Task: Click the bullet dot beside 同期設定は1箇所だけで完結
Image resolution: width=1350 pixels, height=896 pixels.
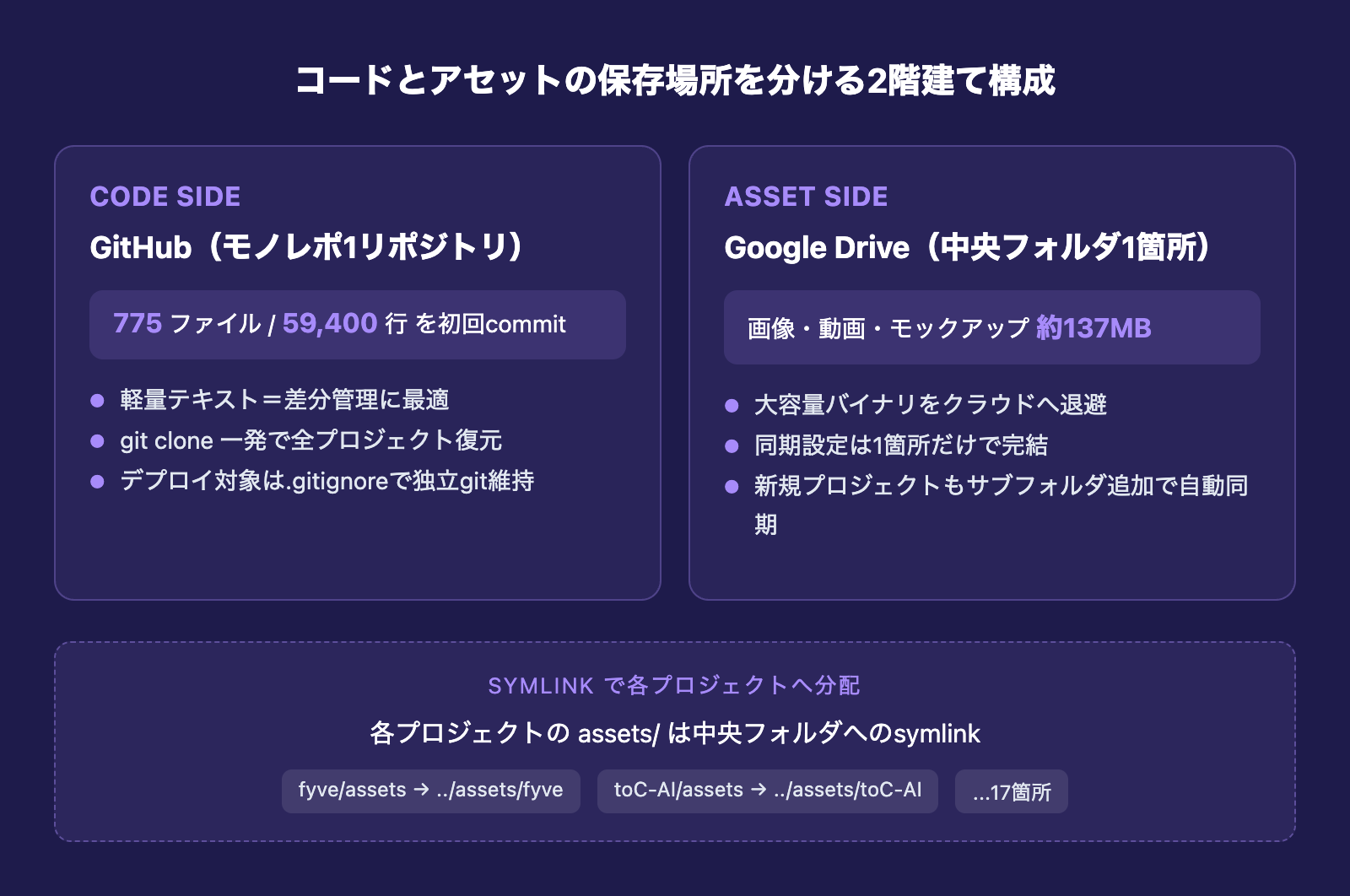Action: pyautogui.click(x=732, y=445)
